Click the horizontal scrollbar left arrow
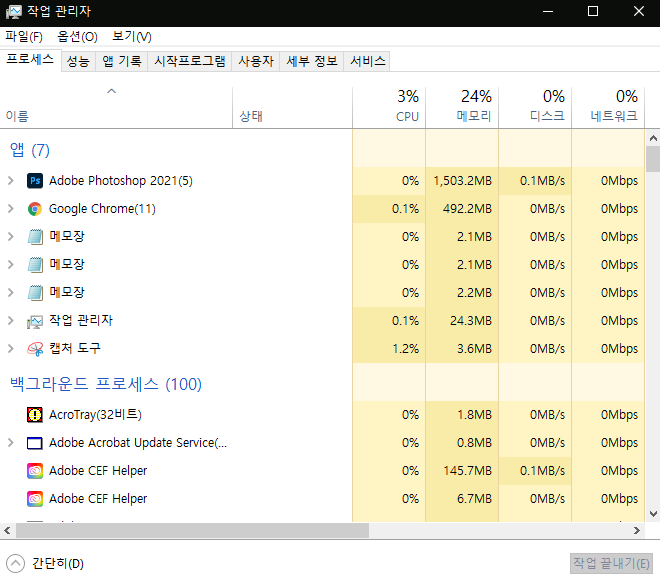 coord(7,531)
